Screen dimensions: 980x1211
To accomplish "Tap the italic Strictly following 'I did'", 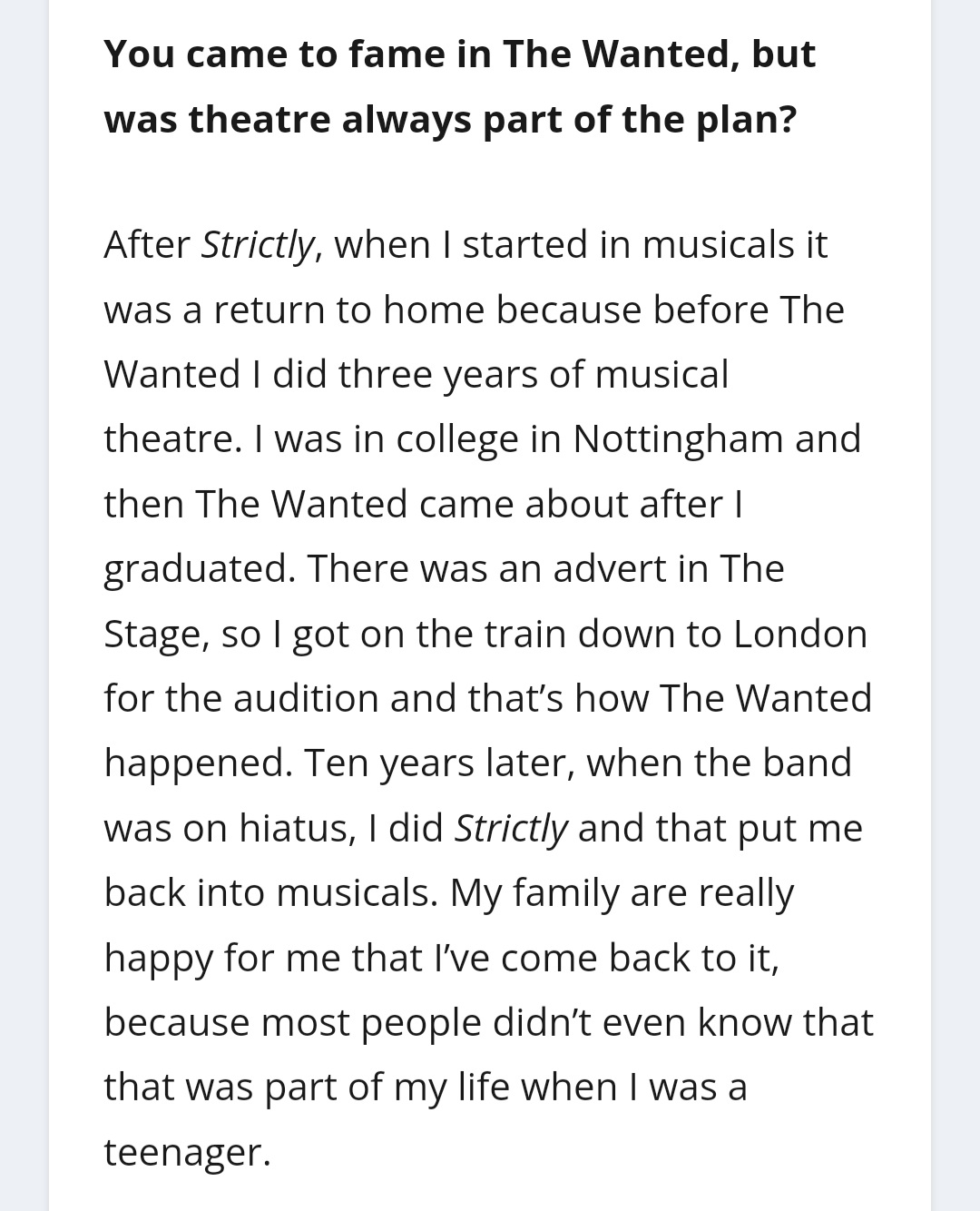I will (511, 829).
